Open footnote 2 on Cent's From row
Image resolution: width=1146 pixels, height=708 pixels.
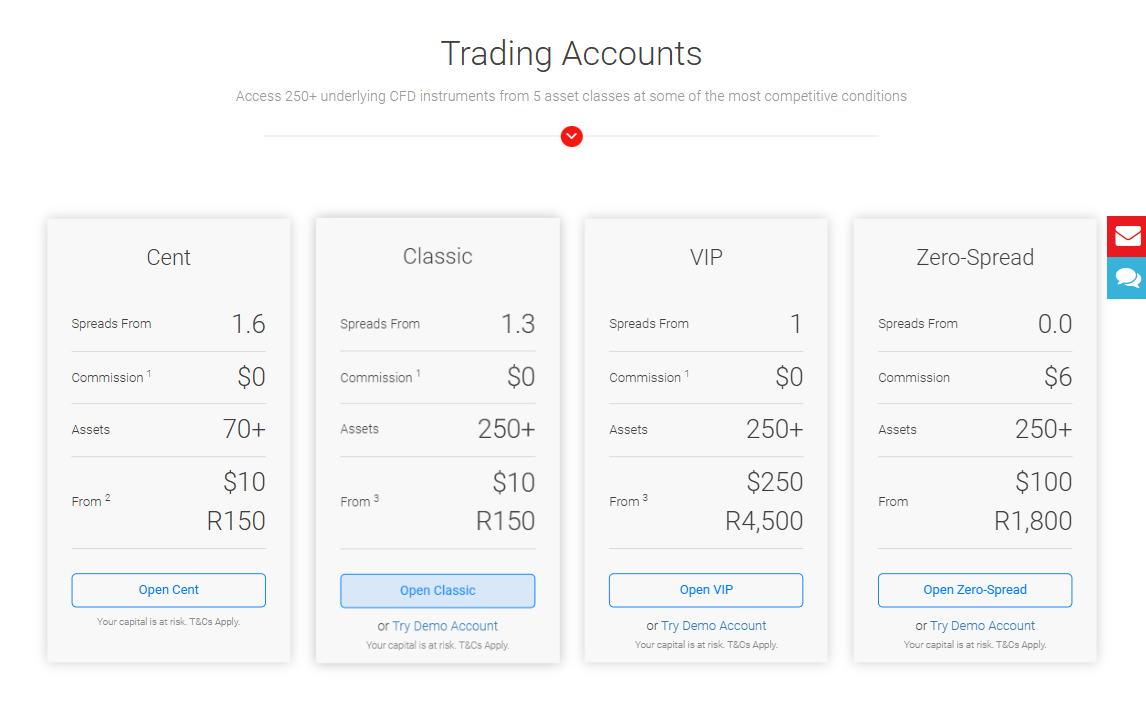106,498
